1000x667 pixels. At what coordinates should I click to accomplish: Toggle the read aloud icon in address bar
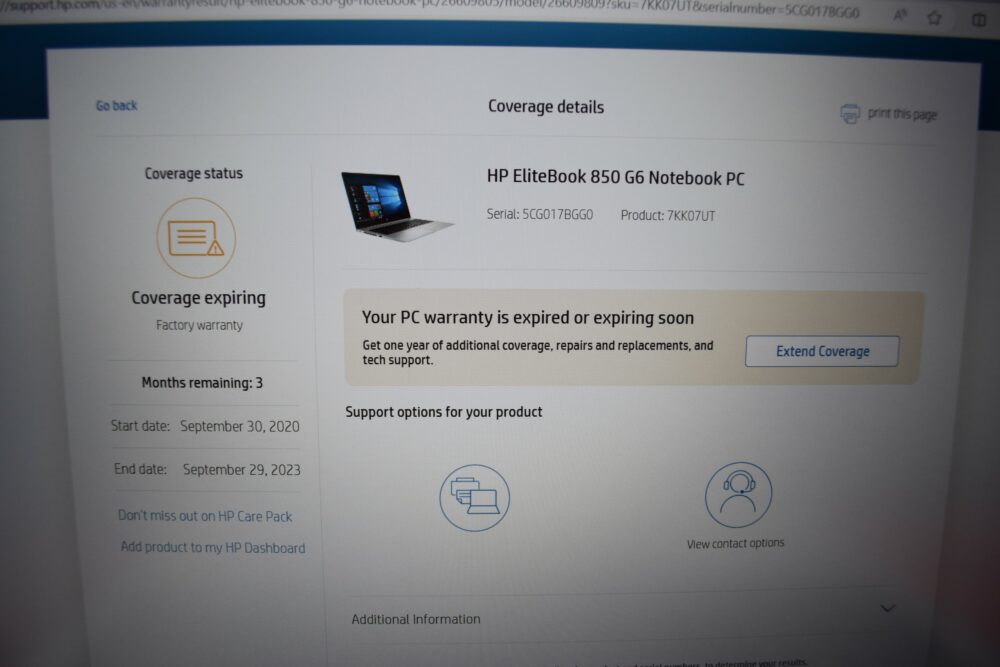900,15
